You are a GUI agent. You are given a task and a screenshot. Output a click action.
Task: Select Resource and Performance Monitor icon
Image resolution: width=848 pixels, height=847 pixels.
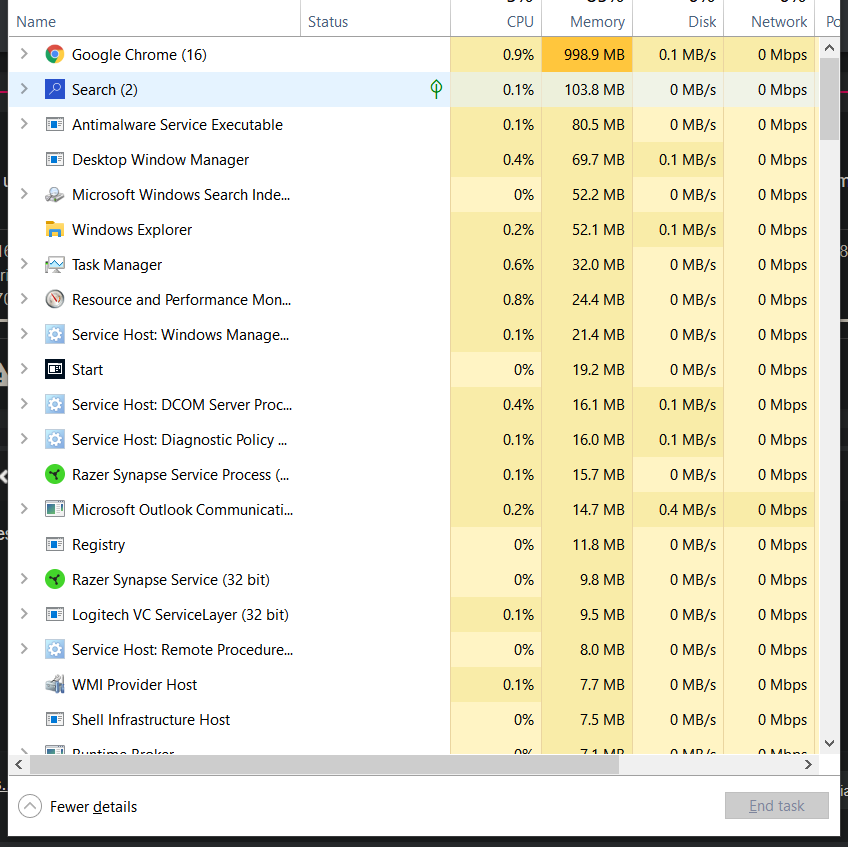[x=55, y=299]
